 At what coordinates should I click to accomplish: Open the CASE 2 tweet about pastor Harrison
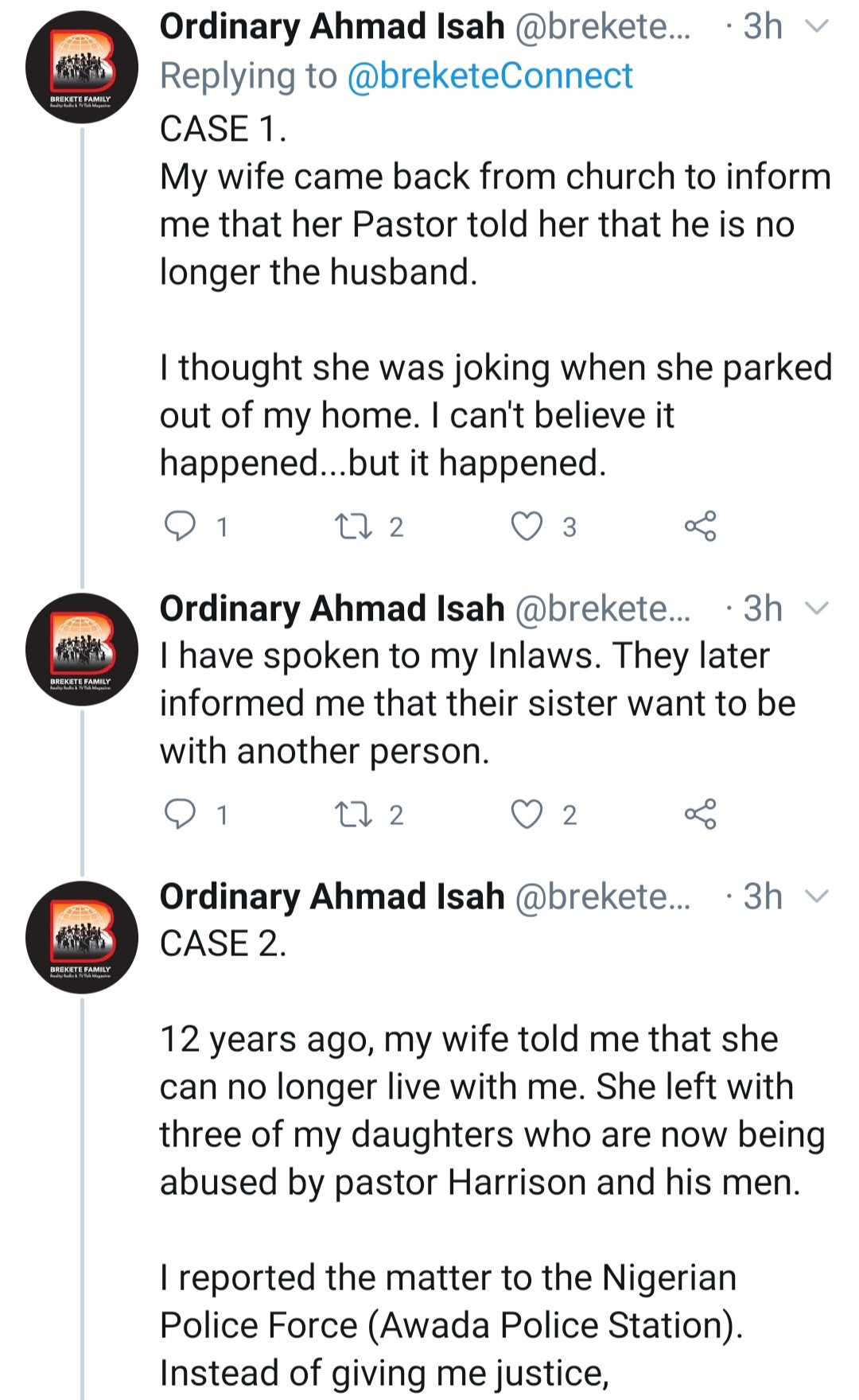pos(477,1110)
